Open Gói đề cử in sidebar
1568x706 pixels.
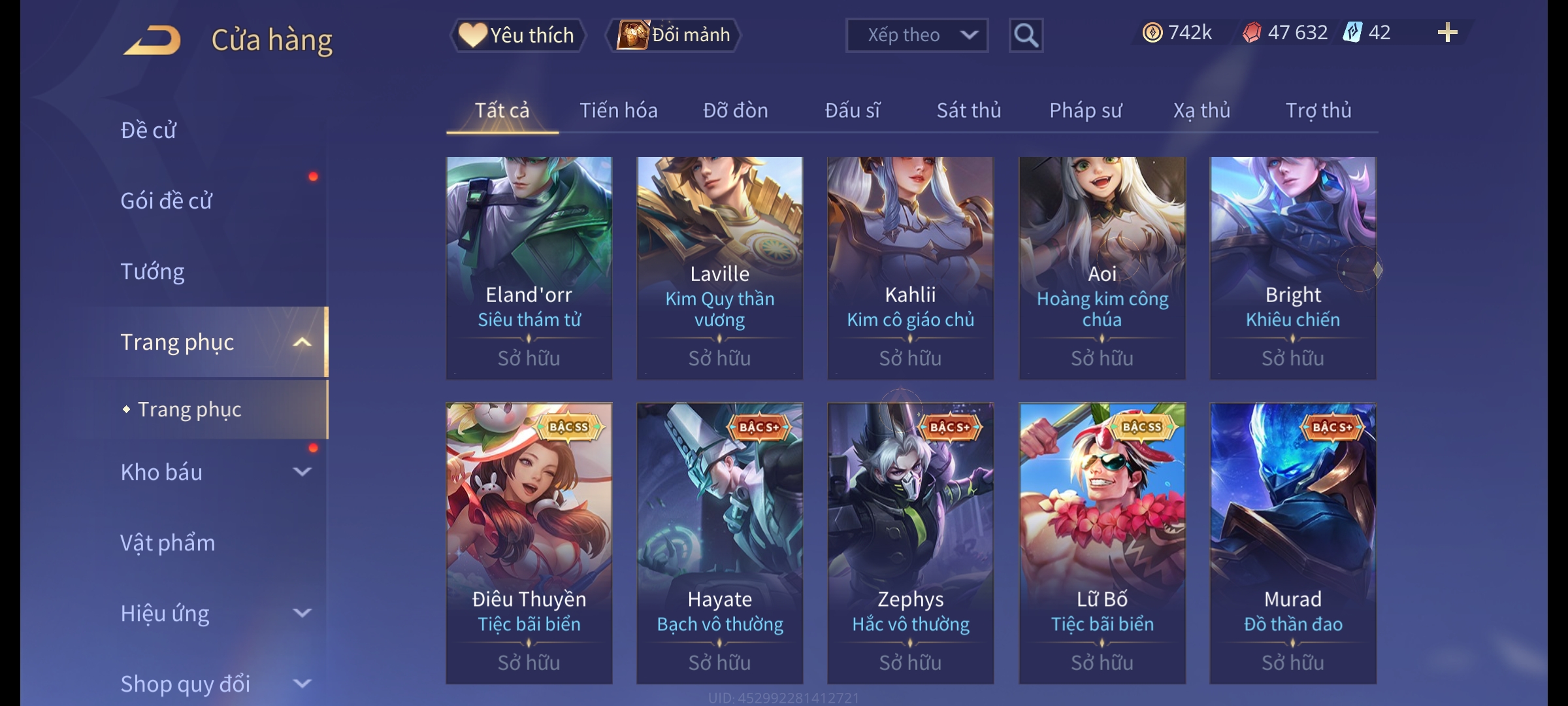tap(167, 201)
